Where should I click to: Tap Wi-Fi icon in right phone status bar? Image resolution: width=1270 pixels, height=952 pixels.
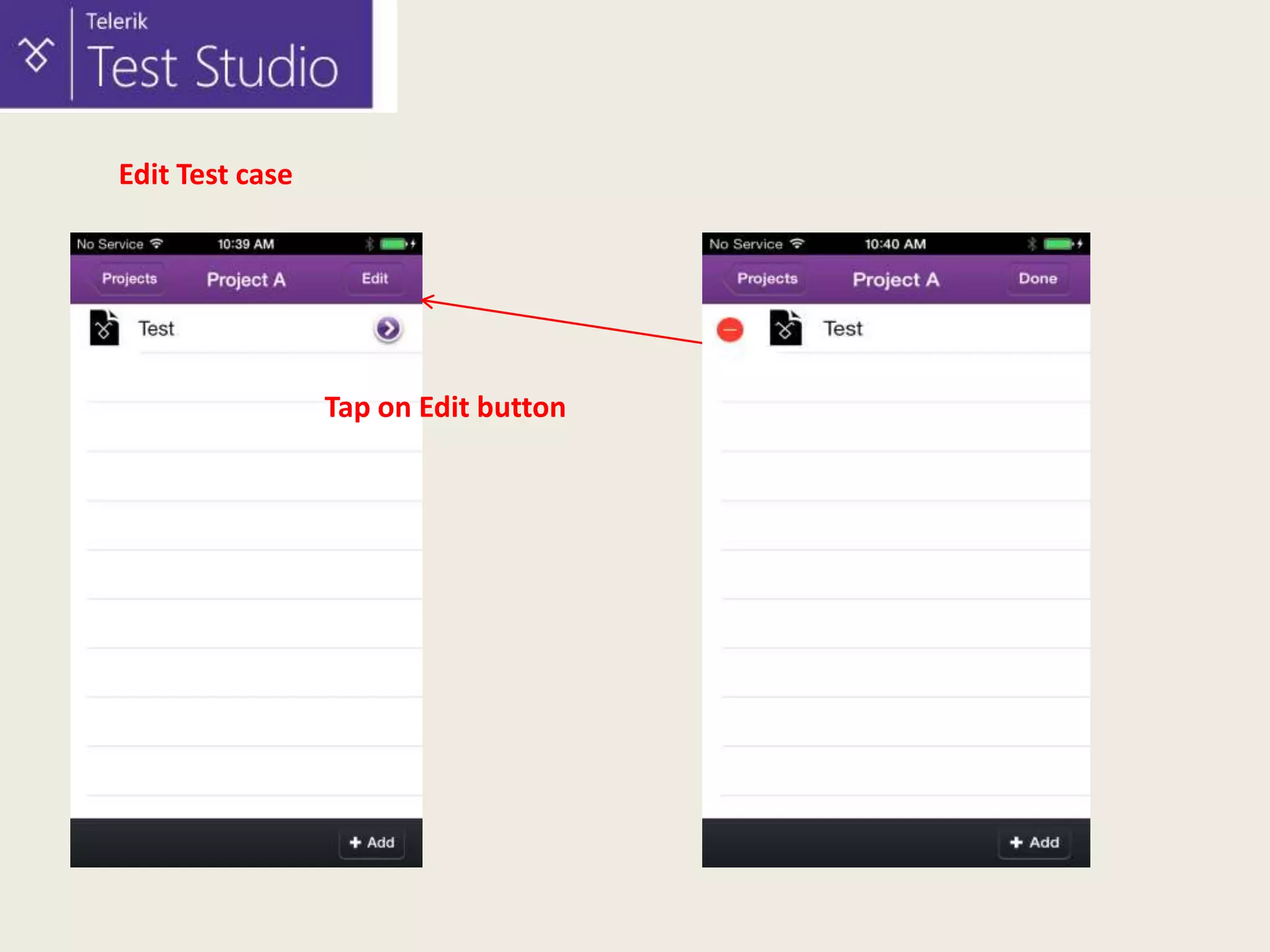797,244
